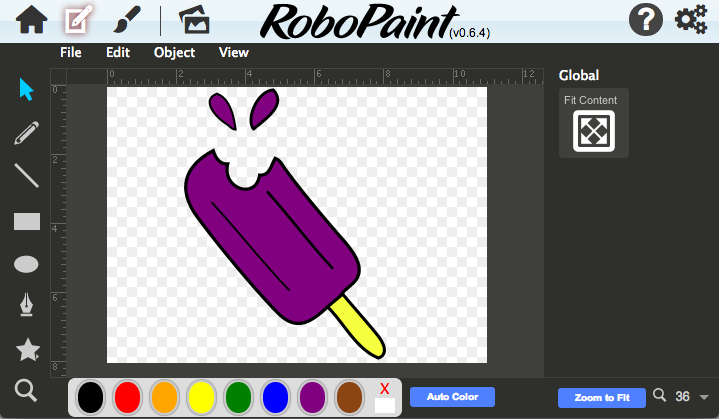Screen dimensions: 719x419
Task: Open the File menu
Action: pyautogui.click(x=71, y=52)
